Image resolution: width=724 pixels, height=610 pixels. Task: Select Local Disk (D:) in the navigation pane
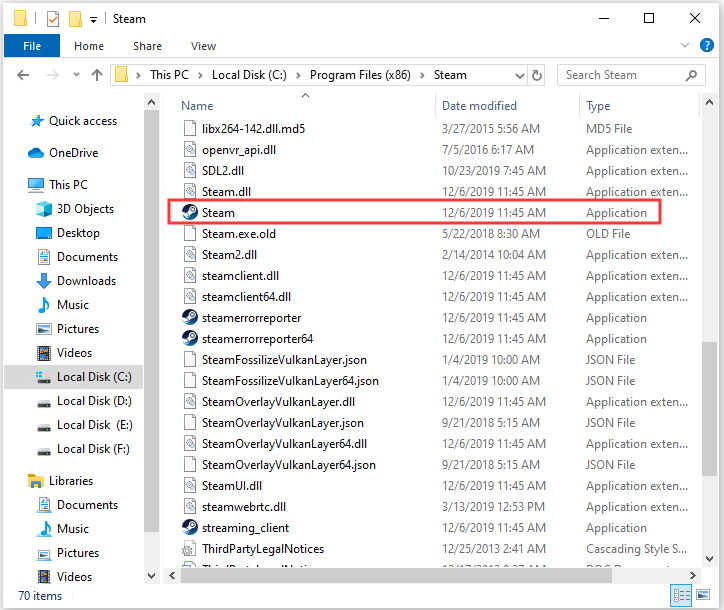94,401
